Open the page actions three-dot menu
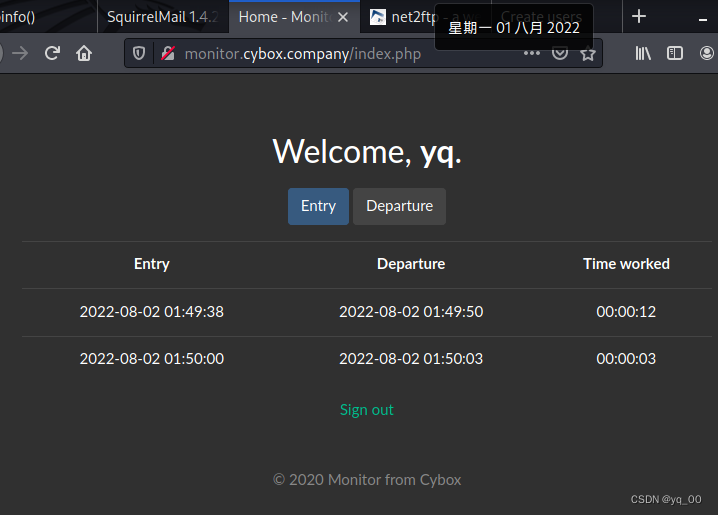This screenshot has width=718, height=515. tap(531, 53)
